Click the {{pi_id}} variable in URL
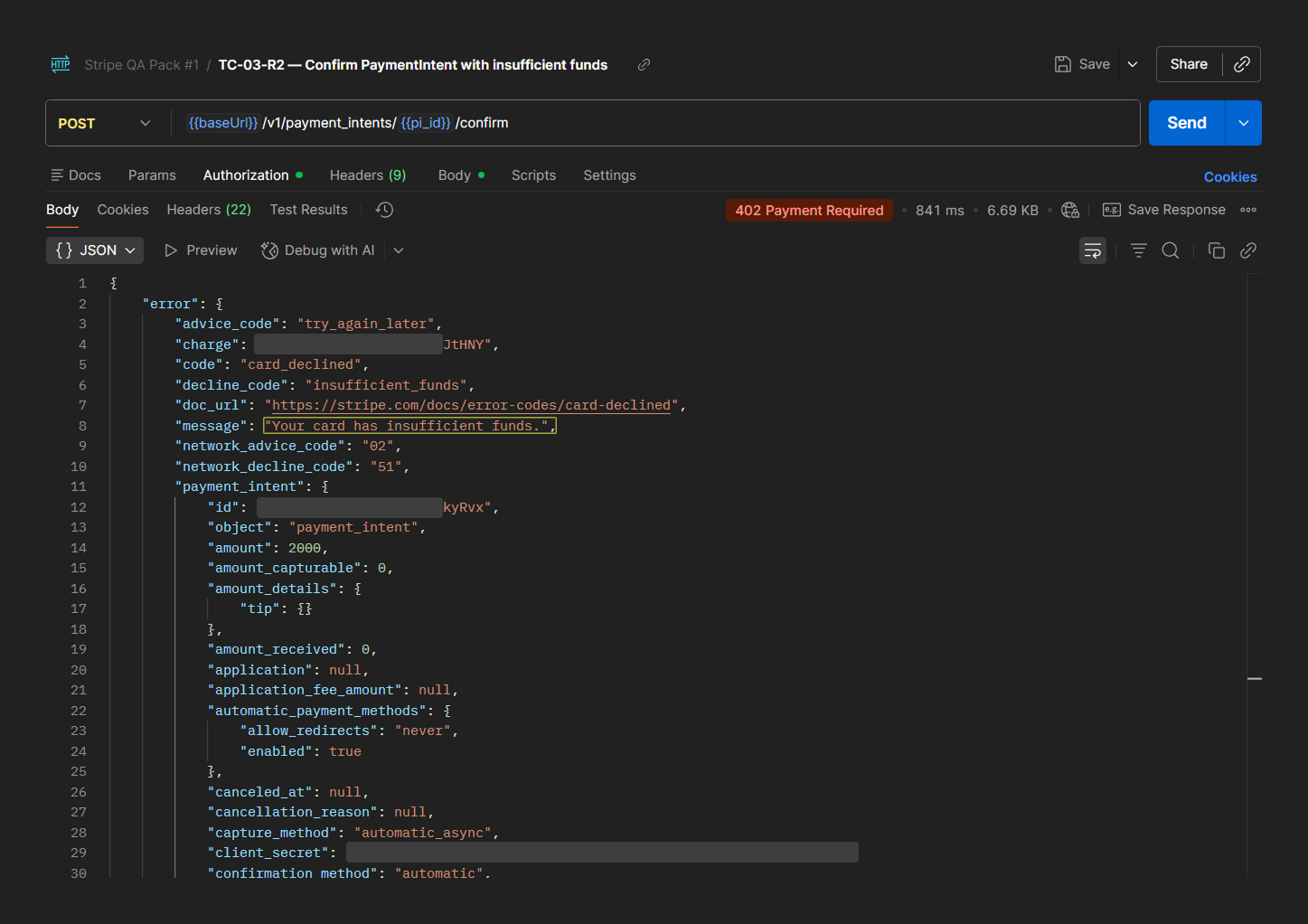The height and width of the screenshot is (924, 1308). (426, 123)
